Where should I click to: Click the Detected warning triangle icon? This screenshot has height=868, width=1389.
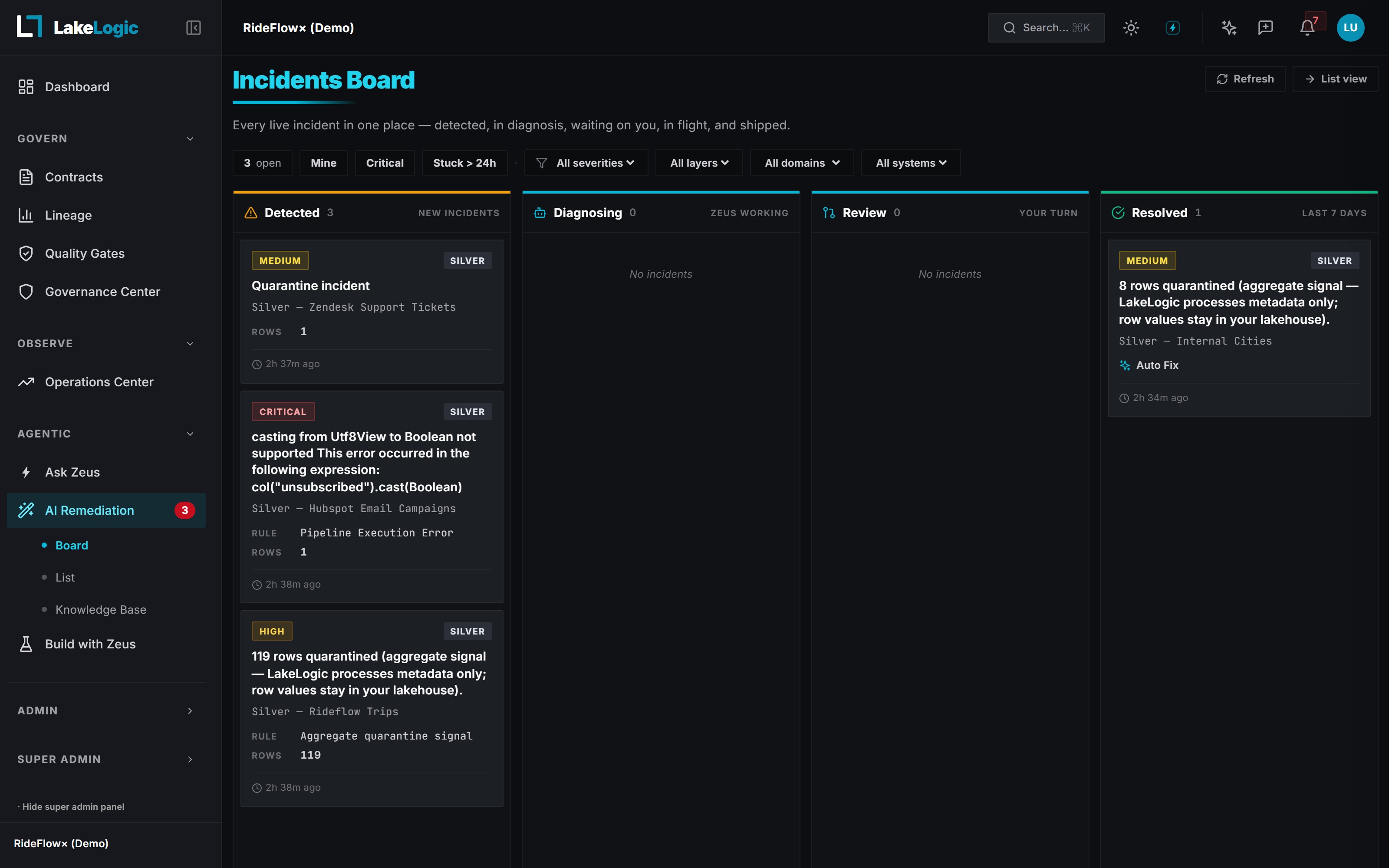(251, 212)
